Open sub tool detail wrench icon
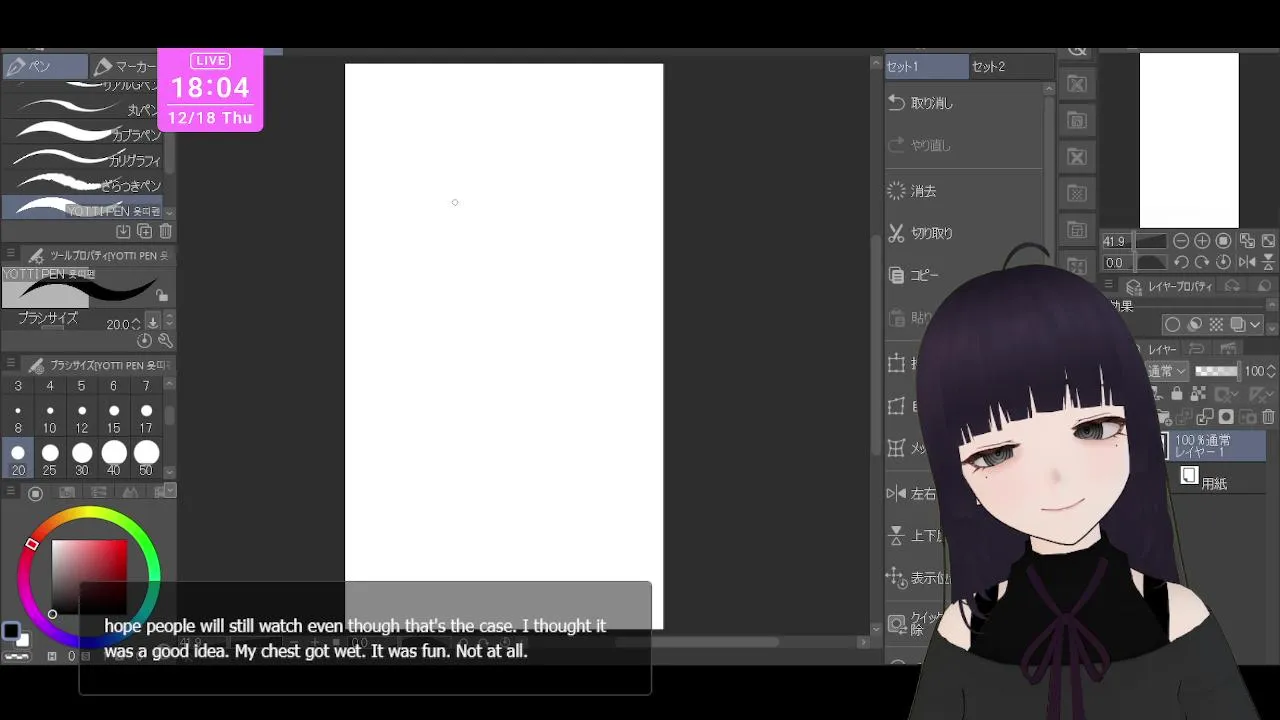This screenshot has height=720, width=1280. [x=165, y=341]
